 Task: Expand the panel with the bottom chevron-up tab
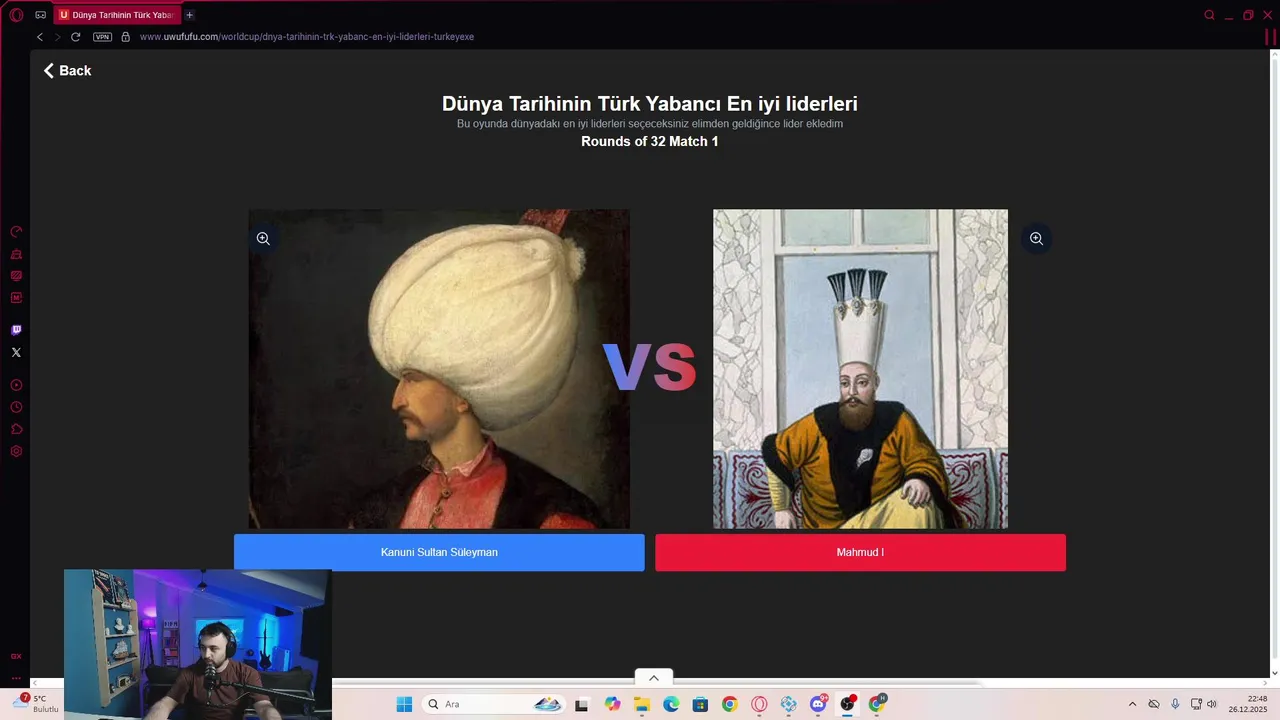coord(654,677)
